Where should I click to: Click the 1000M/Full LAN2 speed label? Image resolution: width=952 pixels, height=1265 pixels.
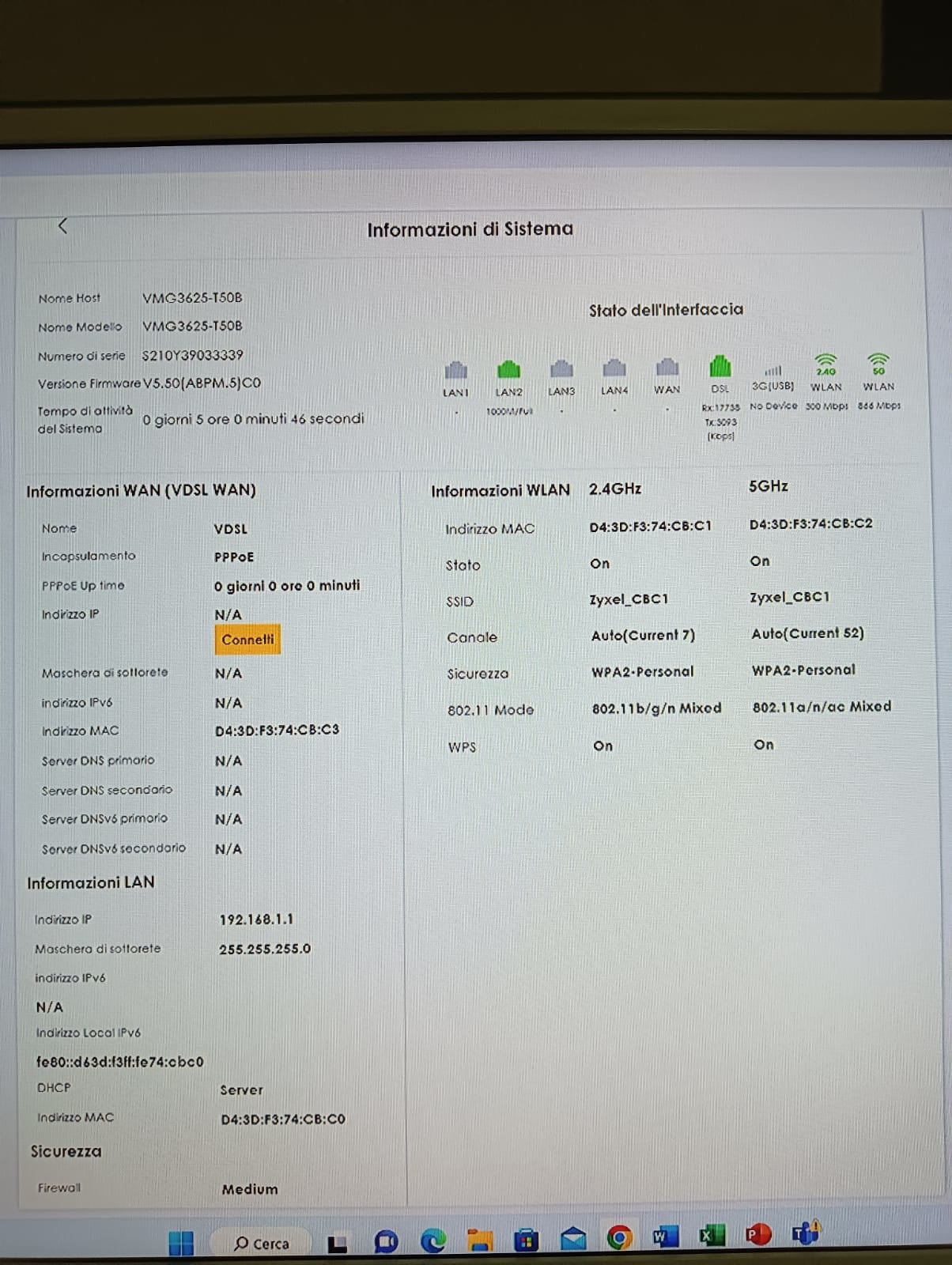coord(509,411)
